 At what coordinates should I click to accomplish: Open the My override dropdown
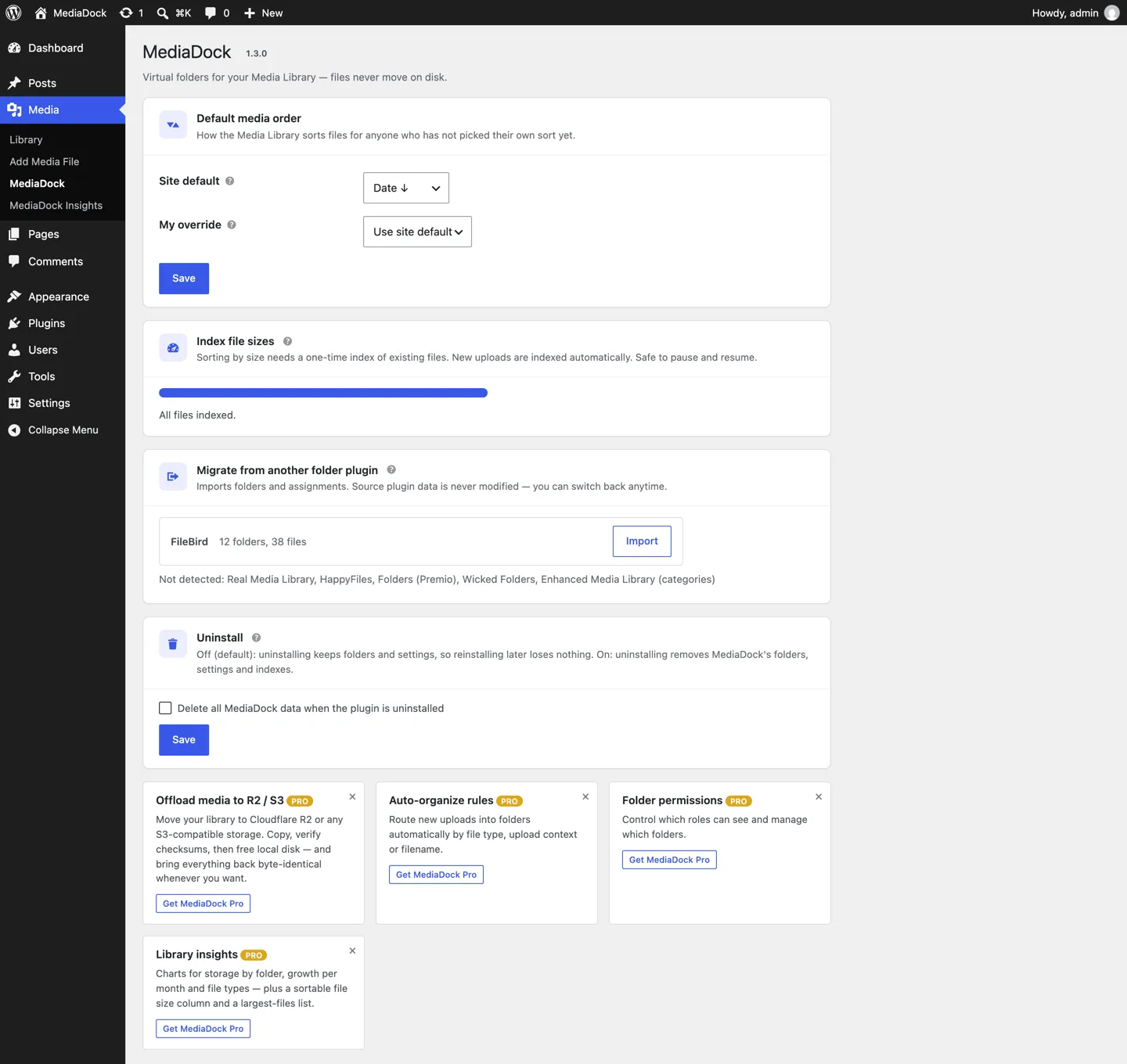tap(417, 232)
